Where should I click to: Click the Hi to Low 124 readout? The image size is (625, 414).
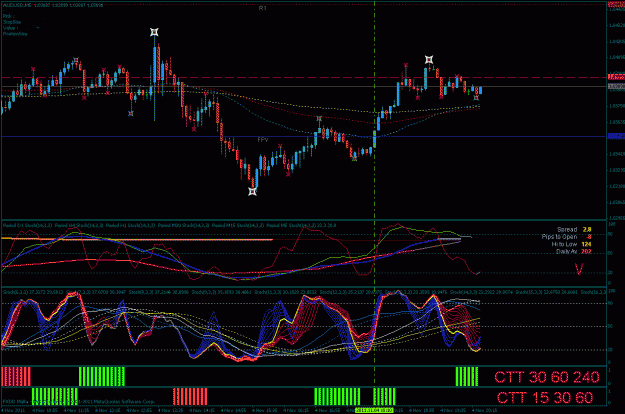tap(572, 244)
